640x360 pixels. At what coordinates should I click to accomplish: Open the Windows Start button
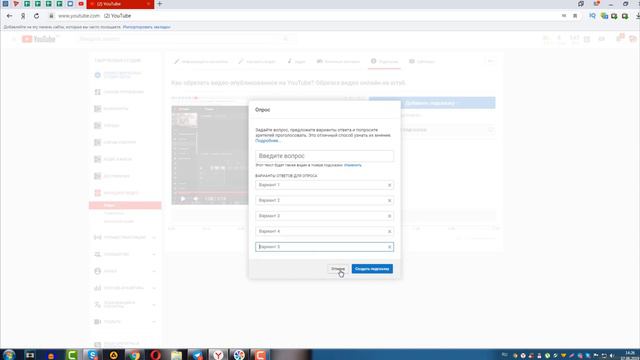pyautogui.click(x=9, y=355)
